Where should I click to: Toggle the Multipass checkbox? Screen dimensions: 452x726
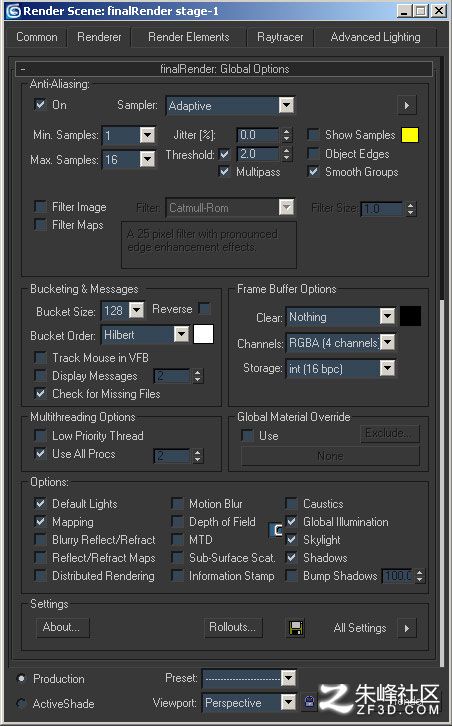click(225, 171)
